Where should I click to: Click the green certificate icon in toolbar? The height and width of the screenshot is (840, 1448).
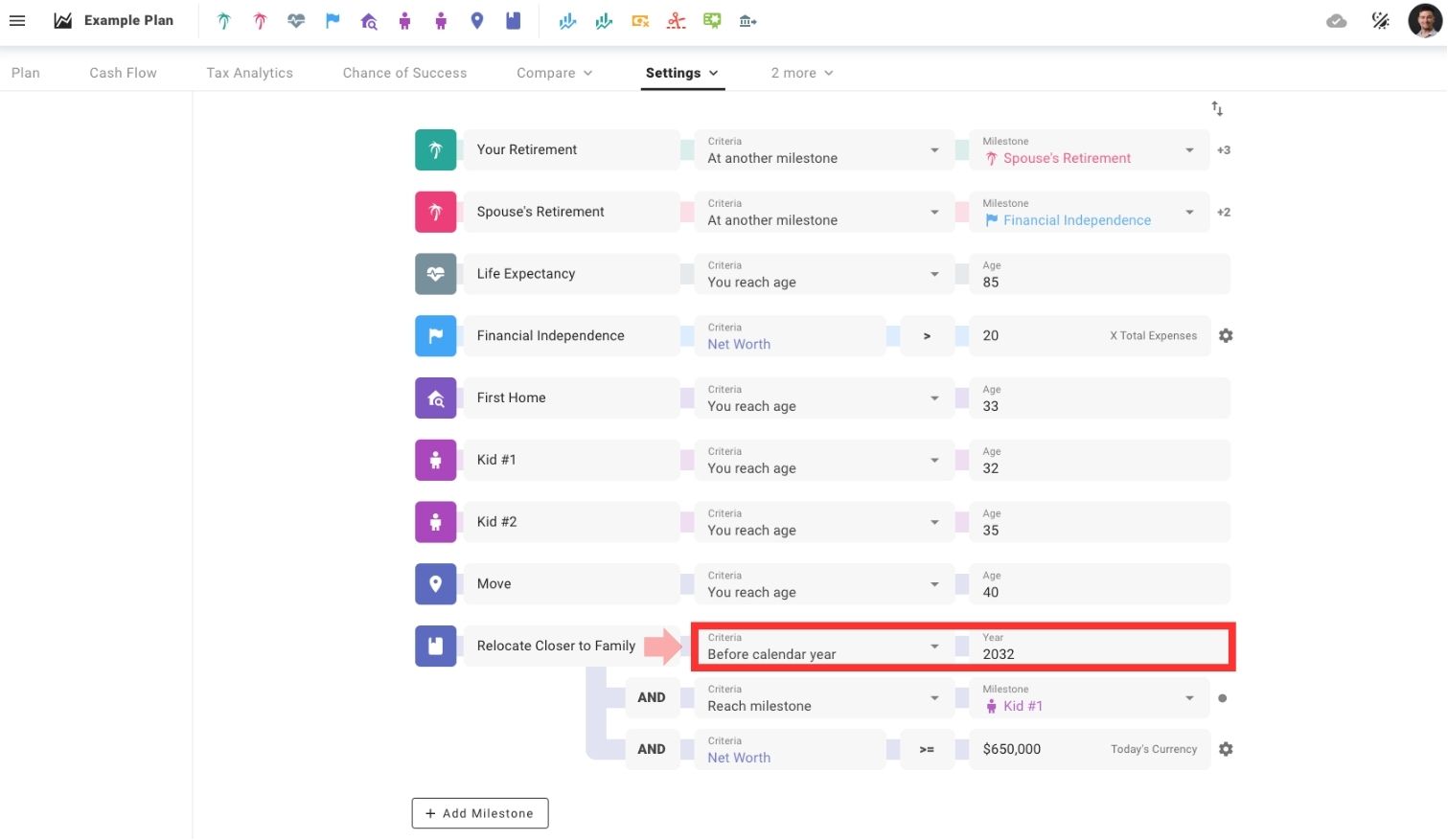[712, 21]
